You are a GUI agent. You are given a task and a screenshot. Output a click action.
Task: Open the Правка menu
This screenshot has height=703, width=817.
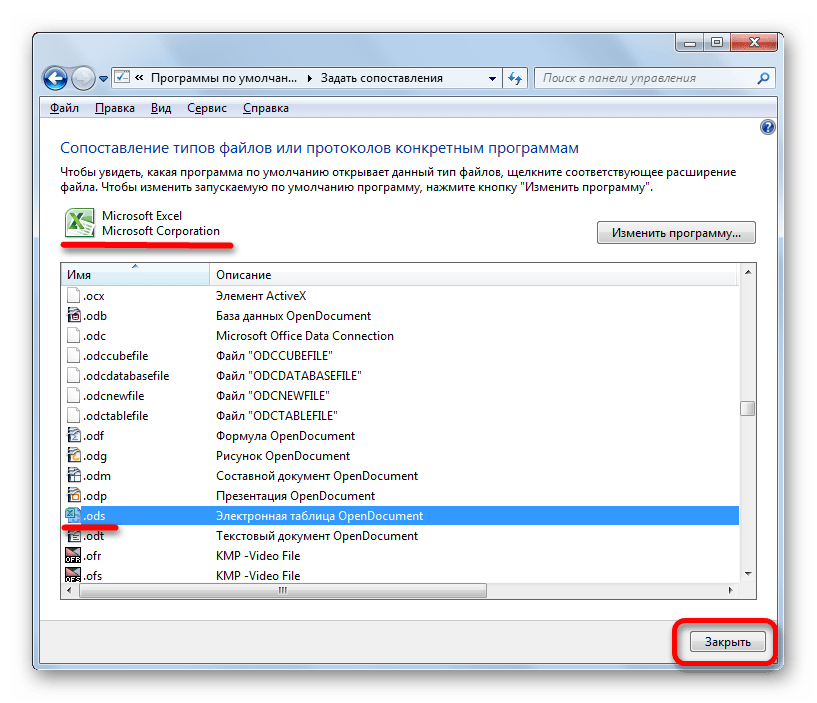pos(115,108)
